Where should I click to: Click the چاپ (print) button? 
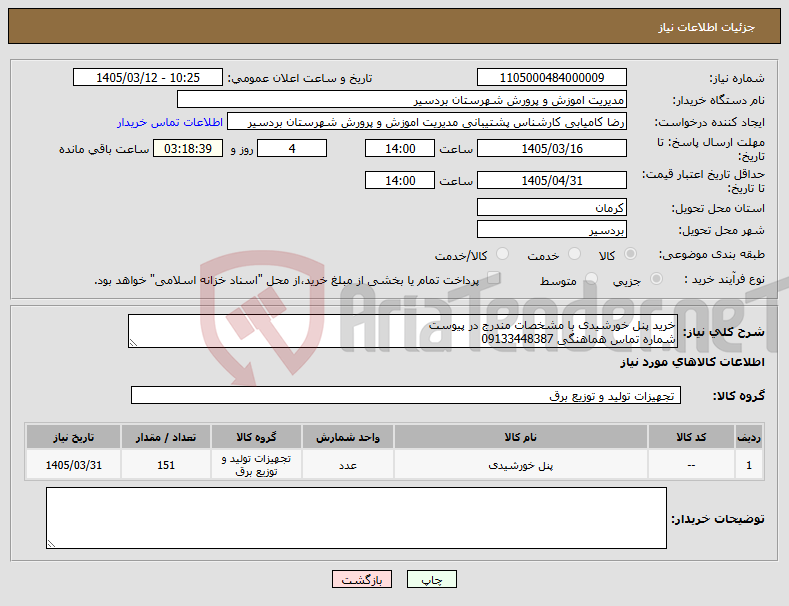point(431,579)
